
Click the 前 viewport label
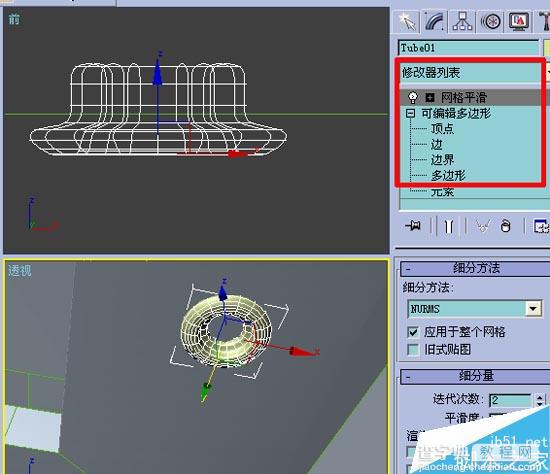point(14,19)
